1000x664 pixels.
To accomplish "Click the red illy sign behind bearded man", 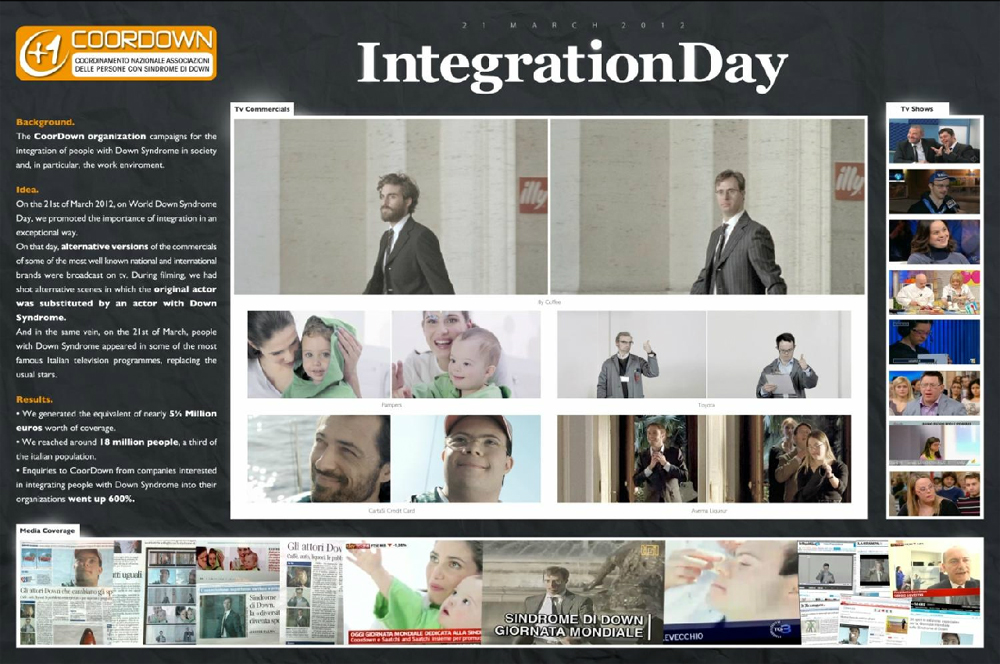I will click(533, 194).
